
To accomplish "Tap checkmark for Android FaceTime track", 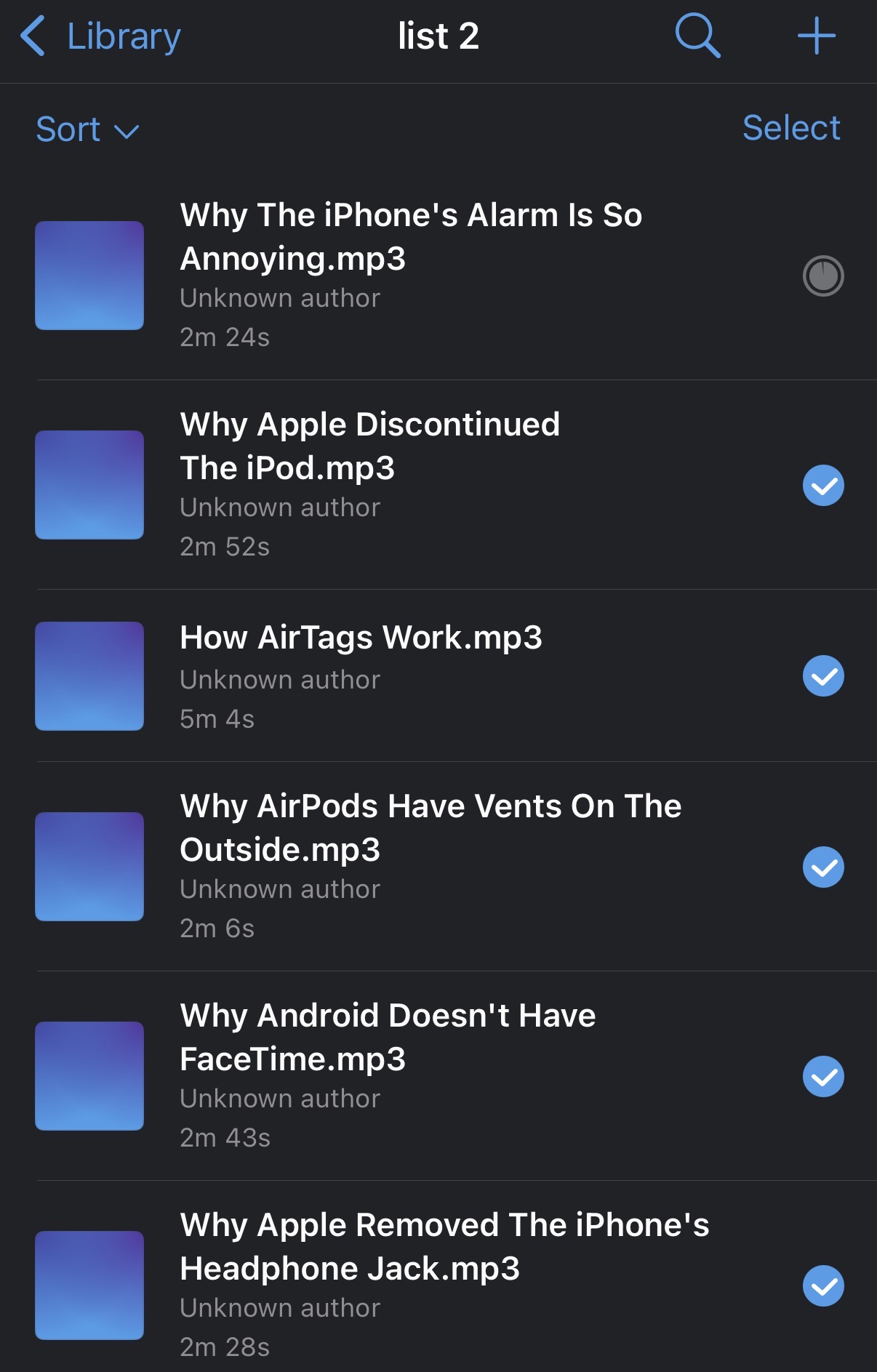I will tap(823, 1077).
